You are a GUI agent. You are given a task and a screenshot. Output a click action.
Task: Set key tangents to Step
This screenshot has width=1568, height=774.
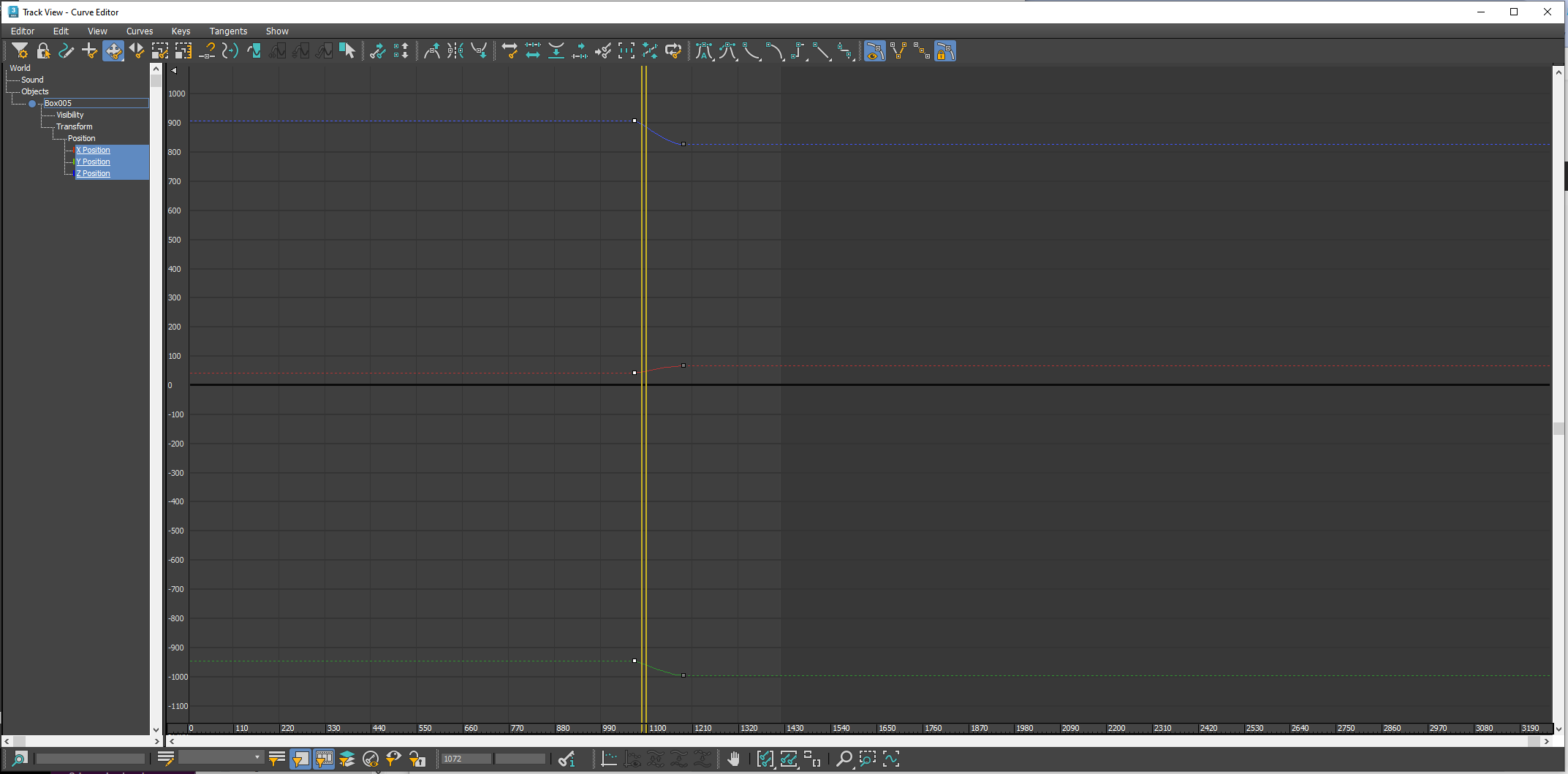pos(798,50)
